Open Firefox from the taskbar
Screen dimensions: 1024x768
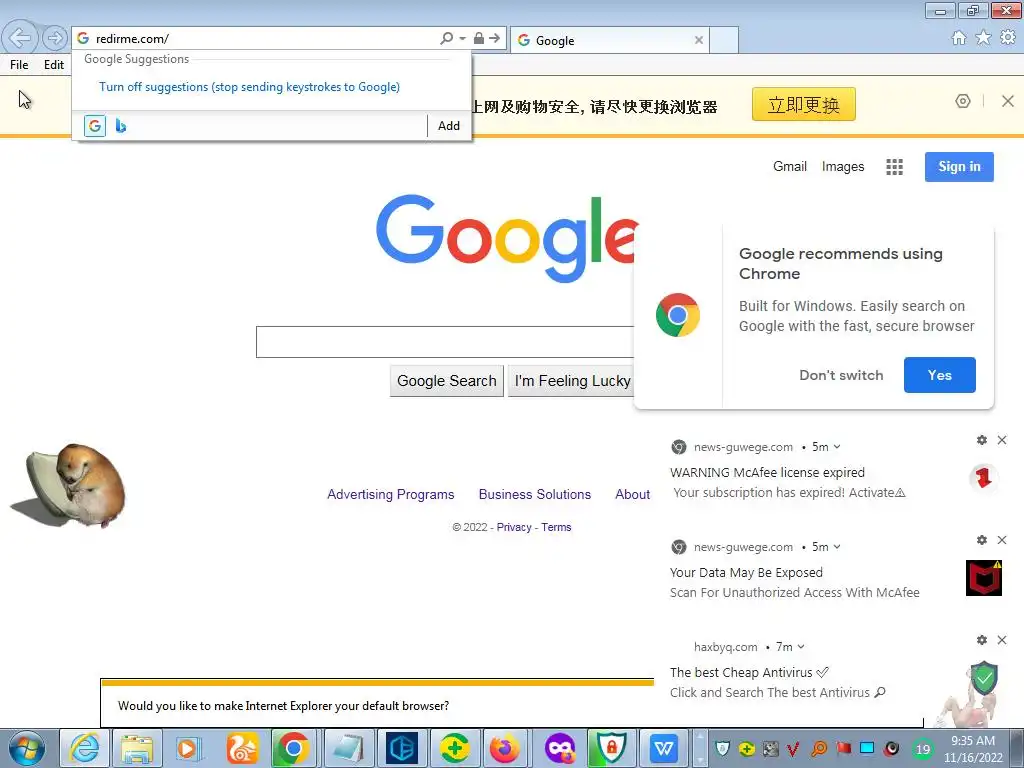[505, 748]
